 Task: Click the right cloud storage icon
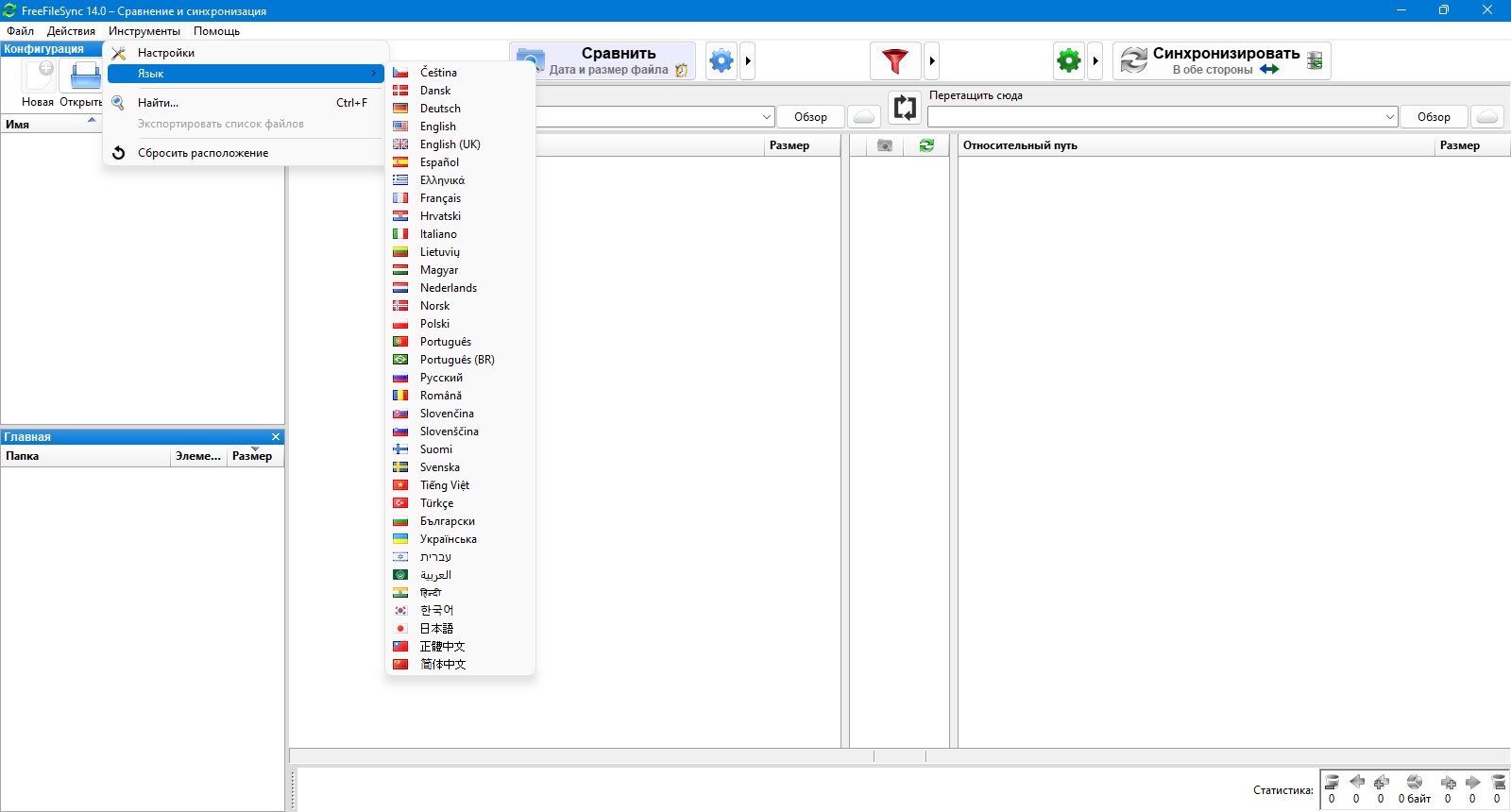1487,117
